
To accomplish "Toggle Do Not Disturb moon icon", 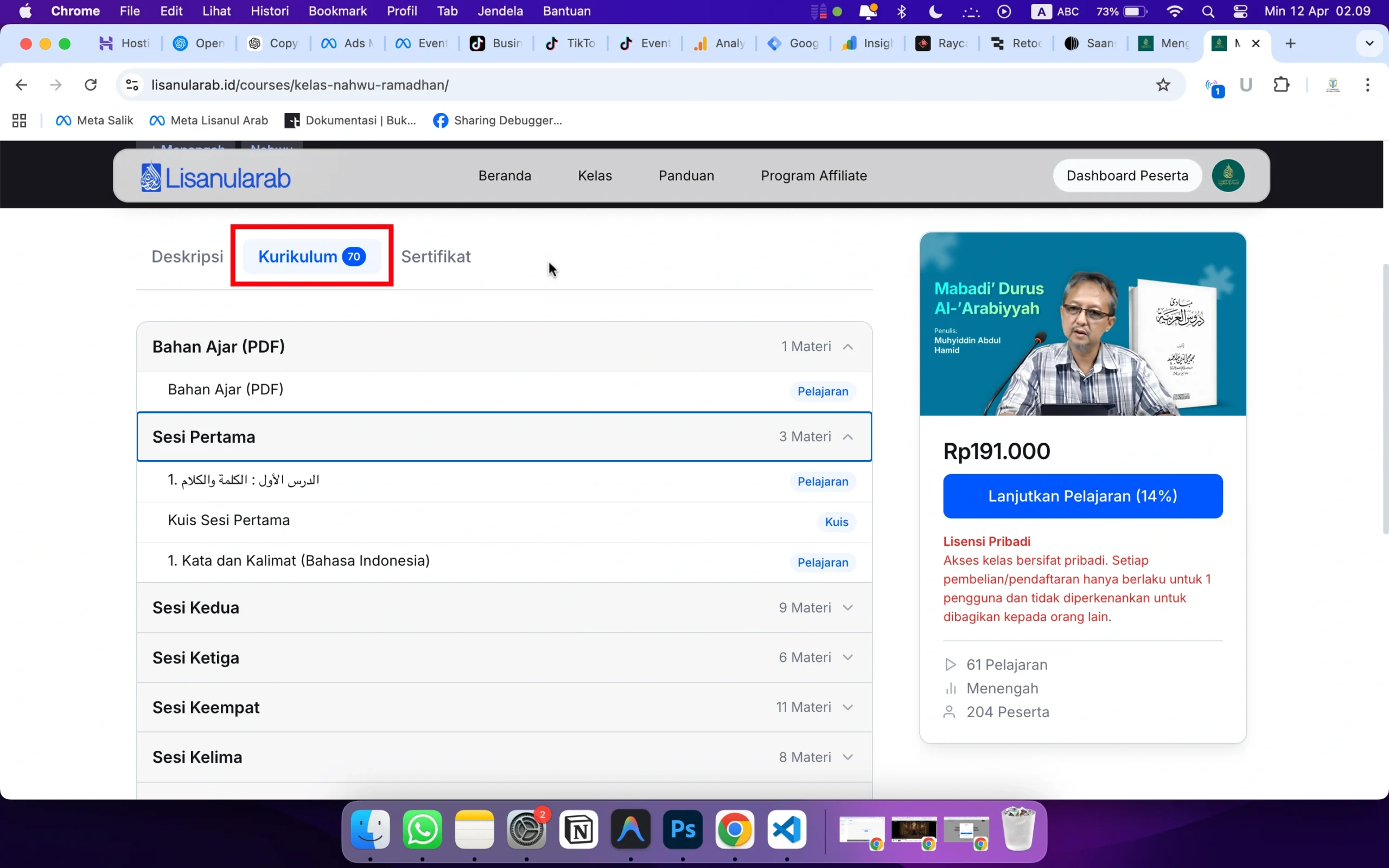I will tap(935, 11).
